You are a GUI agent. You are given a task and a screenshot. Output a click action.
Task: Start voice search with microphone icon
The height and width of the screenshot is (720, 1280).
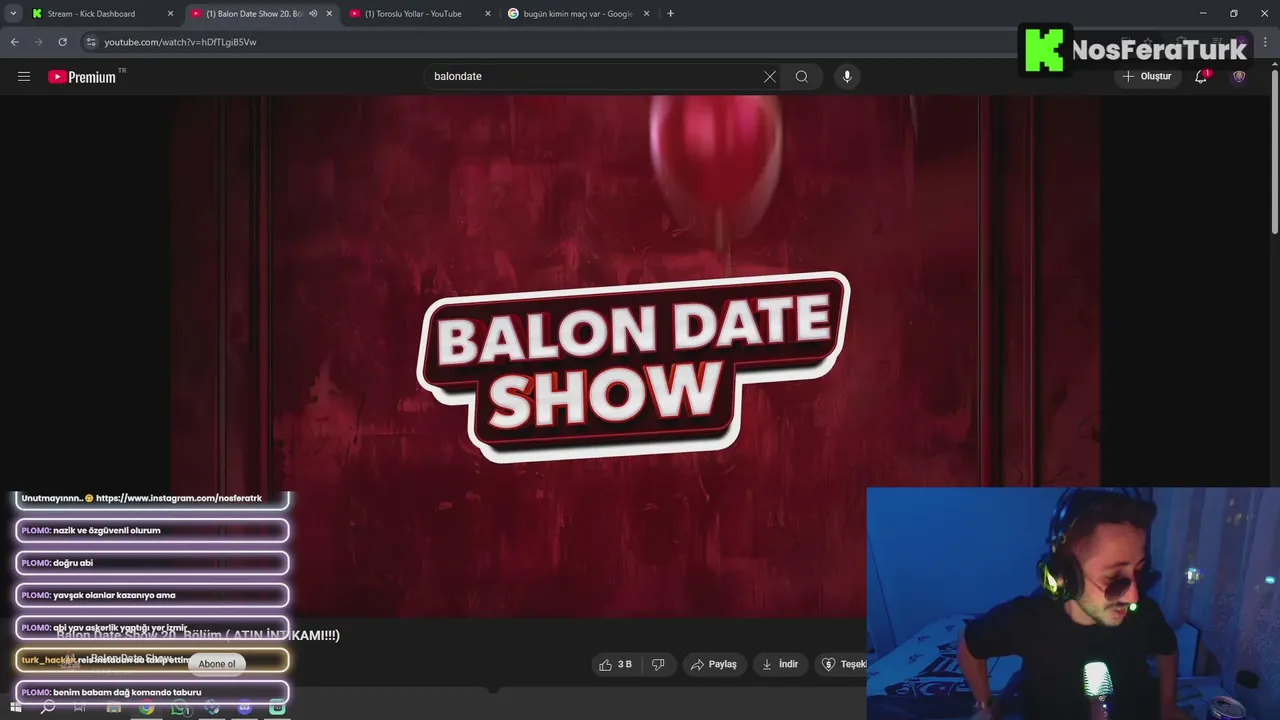847,77
